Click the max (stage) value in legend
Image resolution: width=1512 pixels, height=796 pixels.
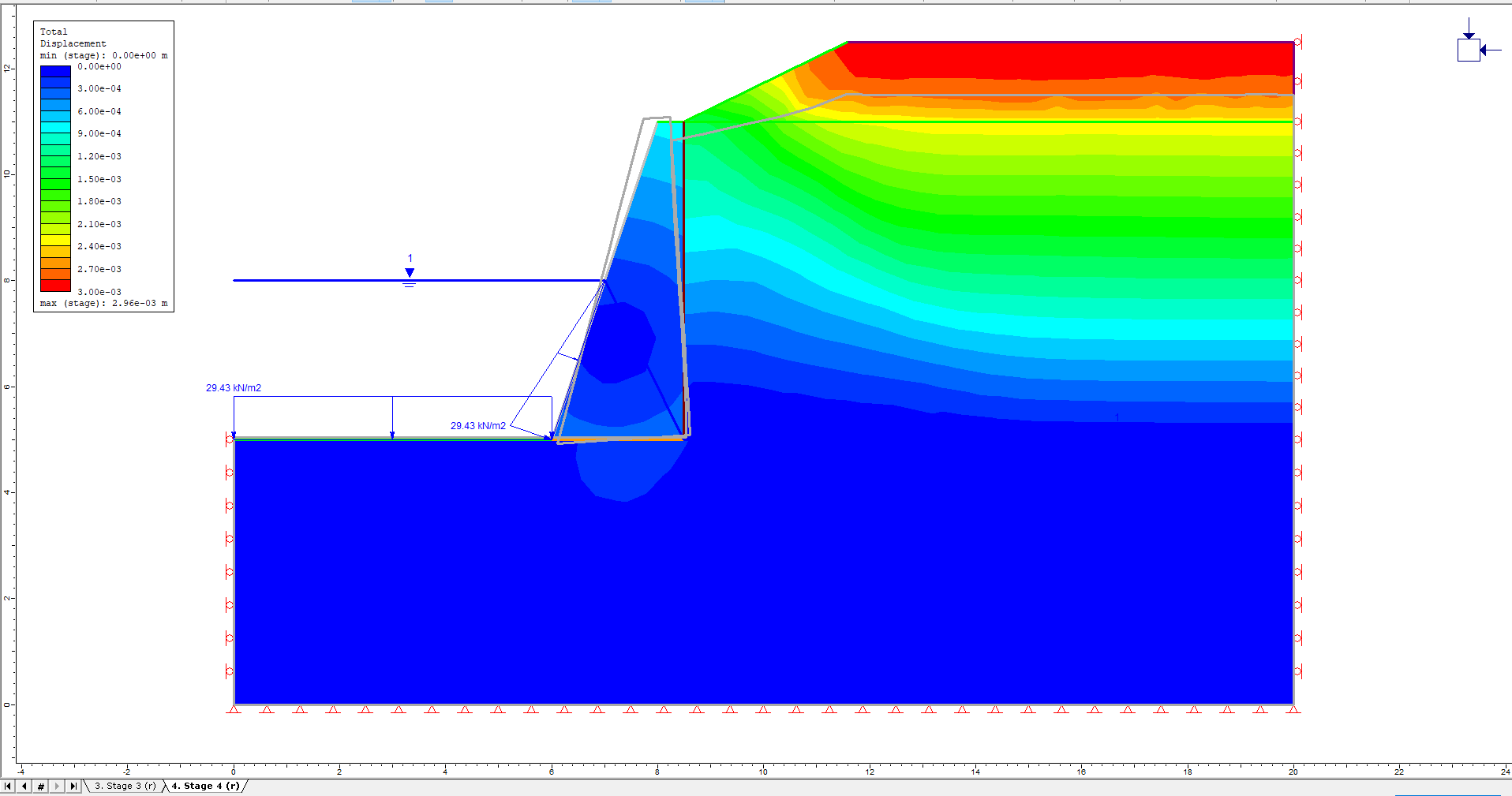coord(103,304)
